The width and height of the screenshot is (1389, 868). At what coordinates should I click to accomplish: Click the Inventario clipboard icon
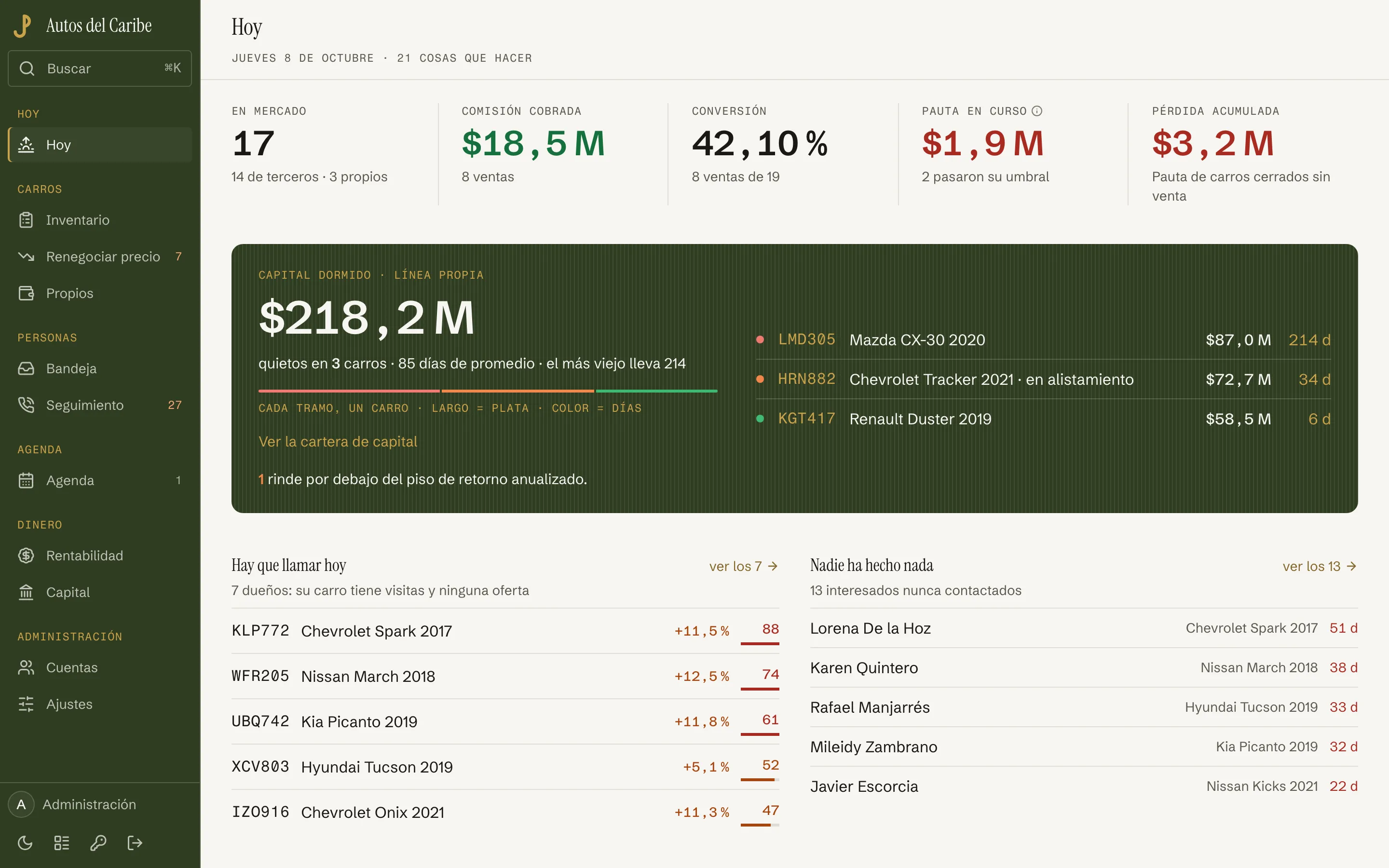coord(27,220)
